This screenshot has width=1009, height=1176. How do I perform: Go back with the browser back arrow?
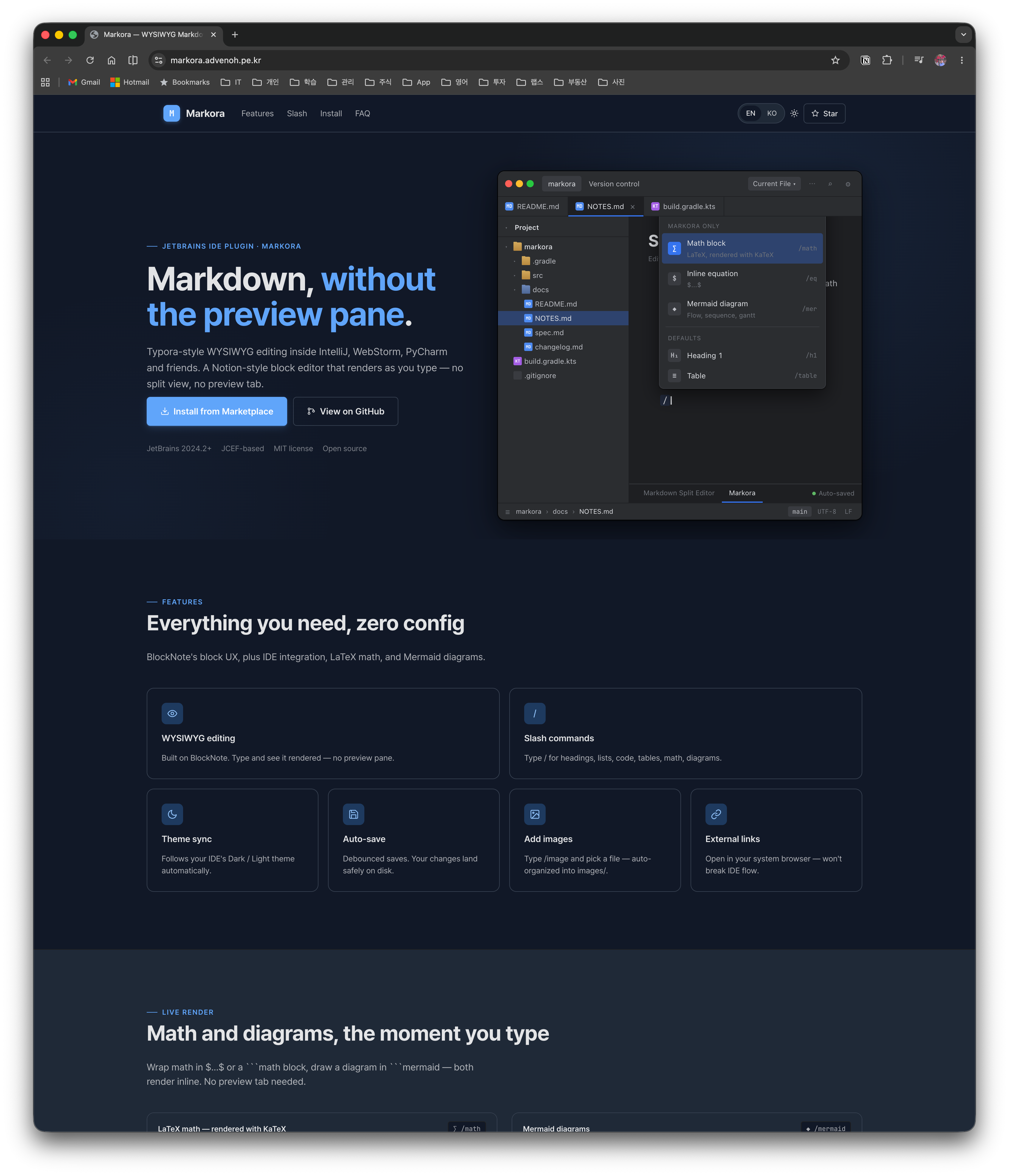(x=47, y=60)
